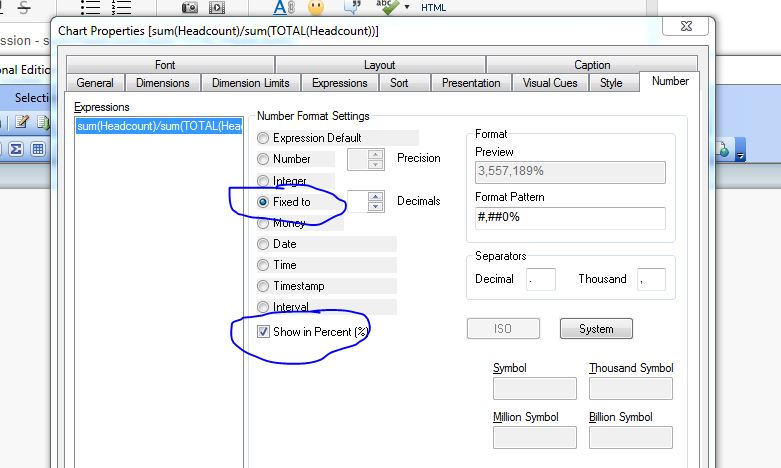The image size is (781, 468).
Task: Select the Money radio button
Action: coord(262,223)
